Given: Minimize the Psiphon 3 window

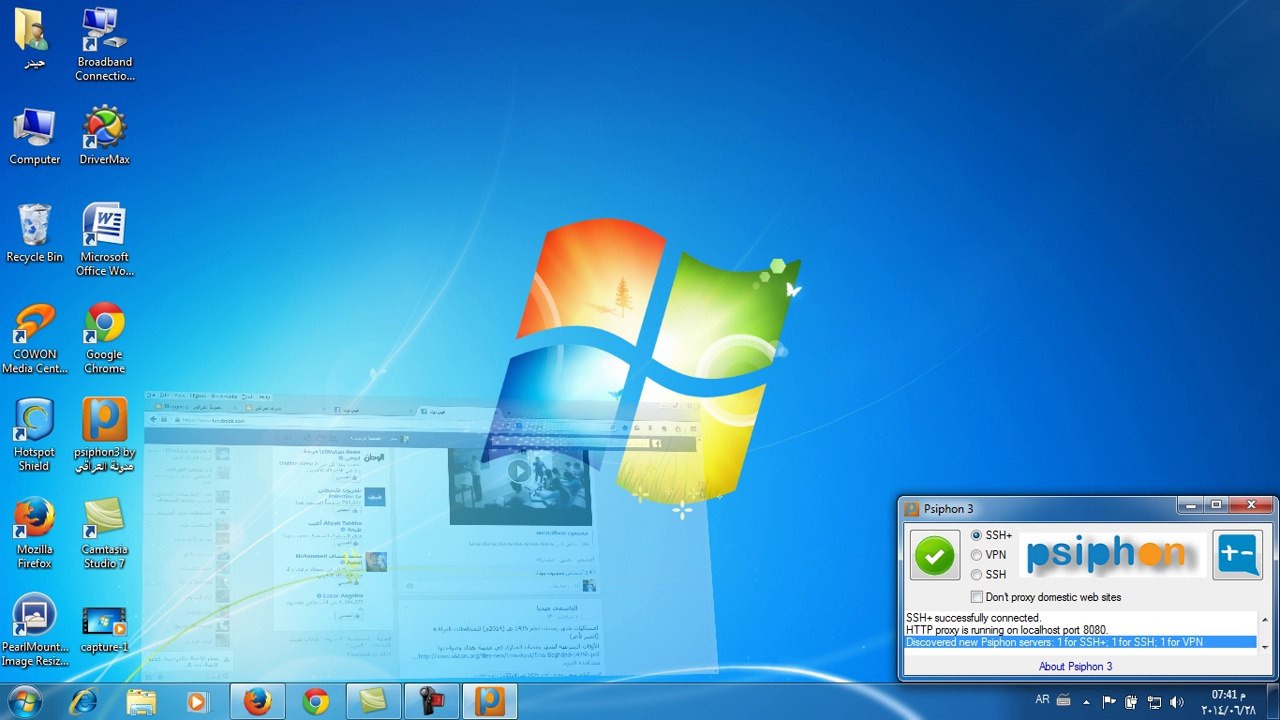Looking at the screenshot, I should click(1188, 505).
